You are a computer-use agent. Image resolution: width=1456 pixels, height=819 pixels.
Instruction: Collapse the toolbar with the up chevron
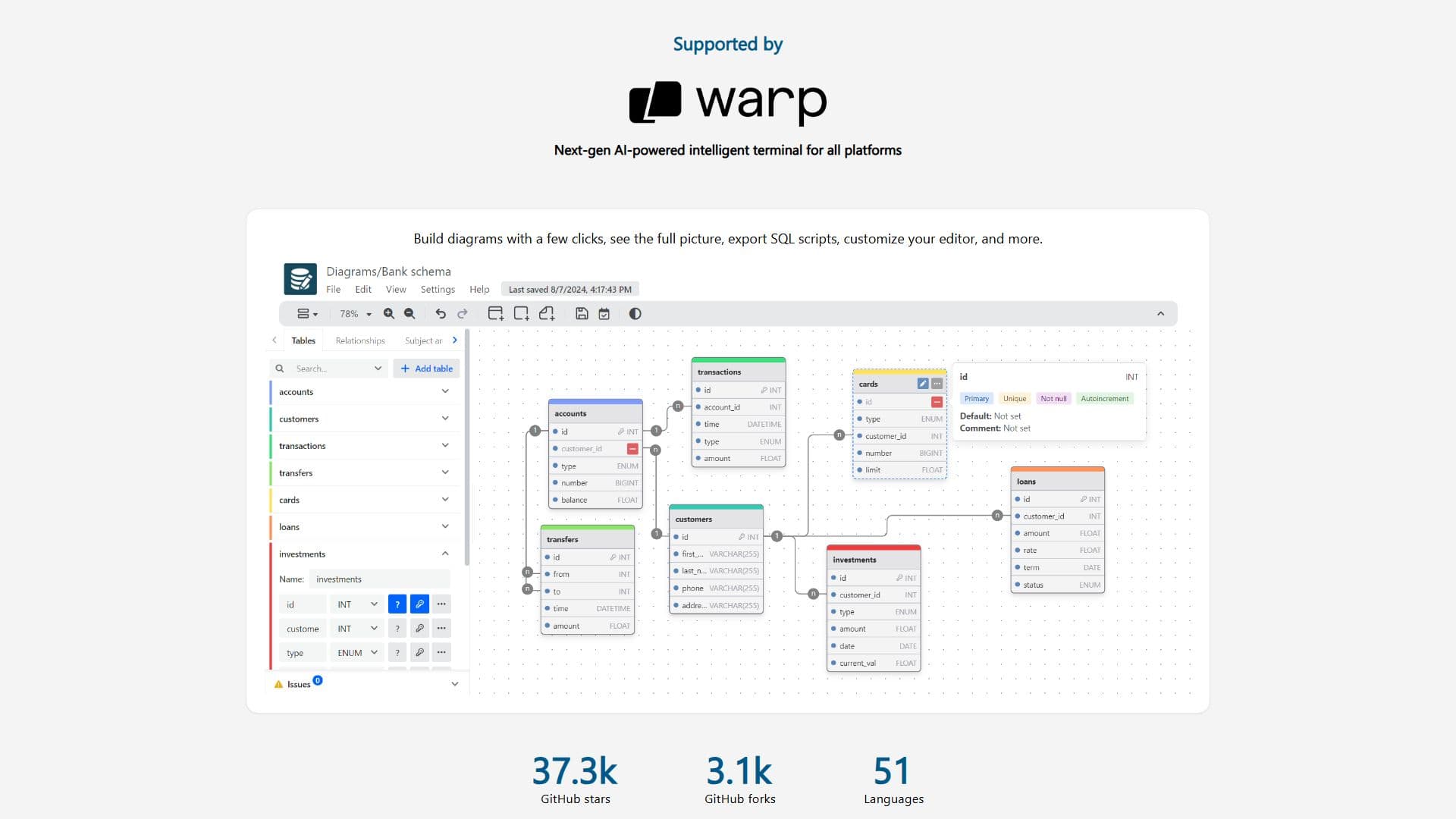click(x=1160, y=314)
